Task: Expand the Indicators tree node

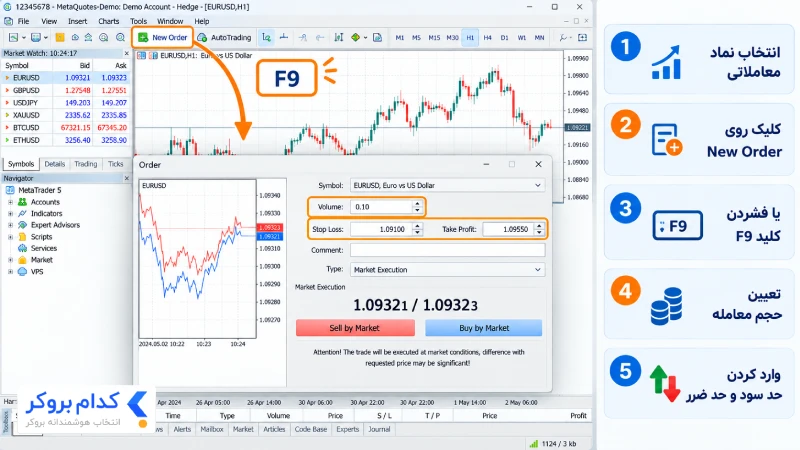Action: [10, 214]
